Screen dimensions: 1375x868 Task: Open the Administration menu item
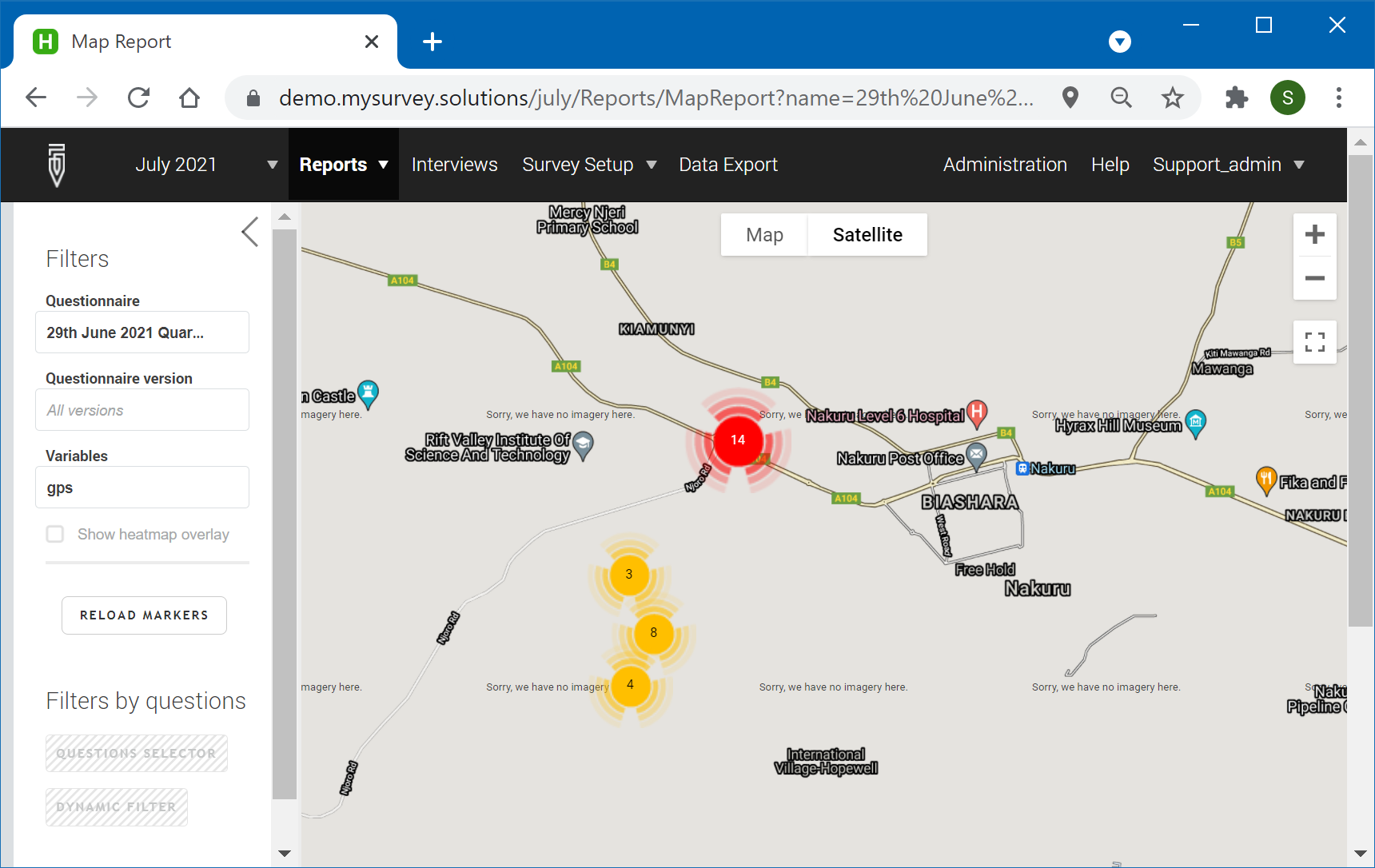tap(1004, 165)
